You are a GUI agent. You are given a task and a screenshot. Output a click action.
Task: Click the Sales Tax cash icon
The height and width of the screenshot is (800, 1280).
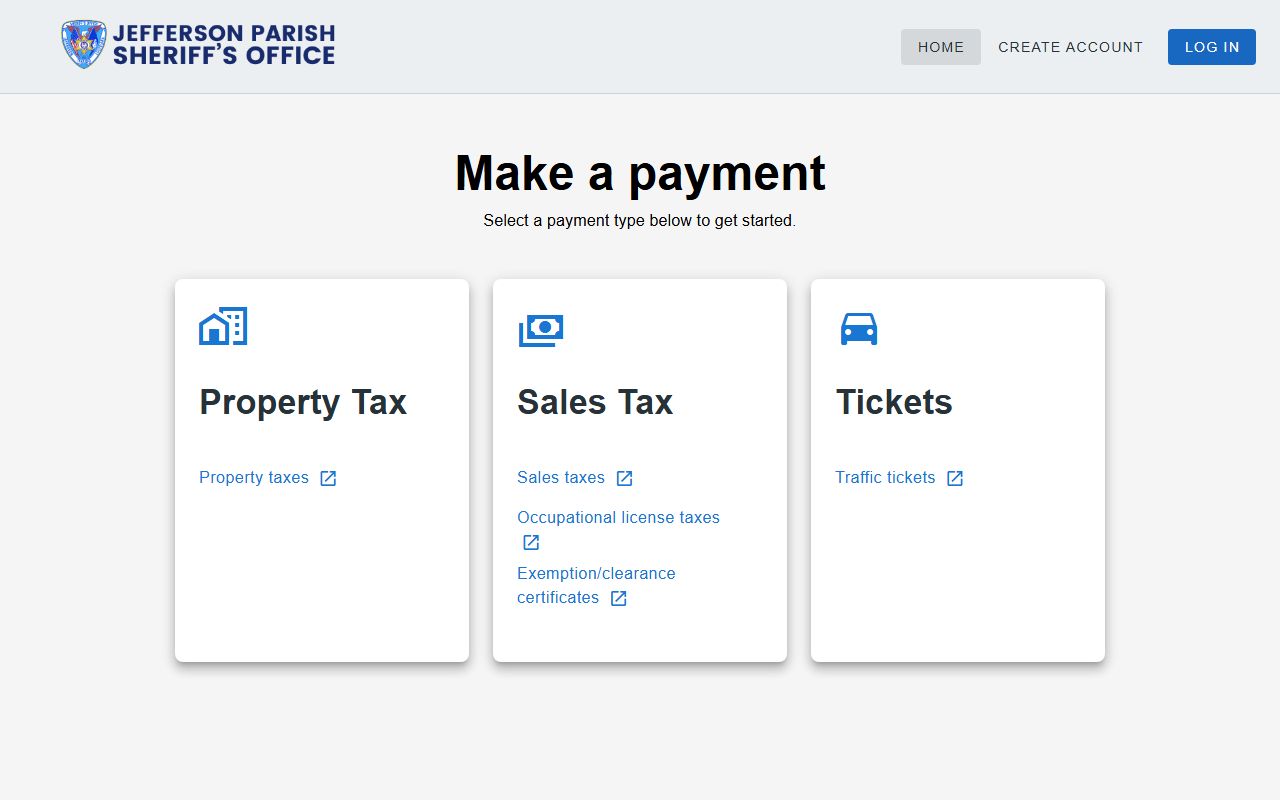coord(541,330)
